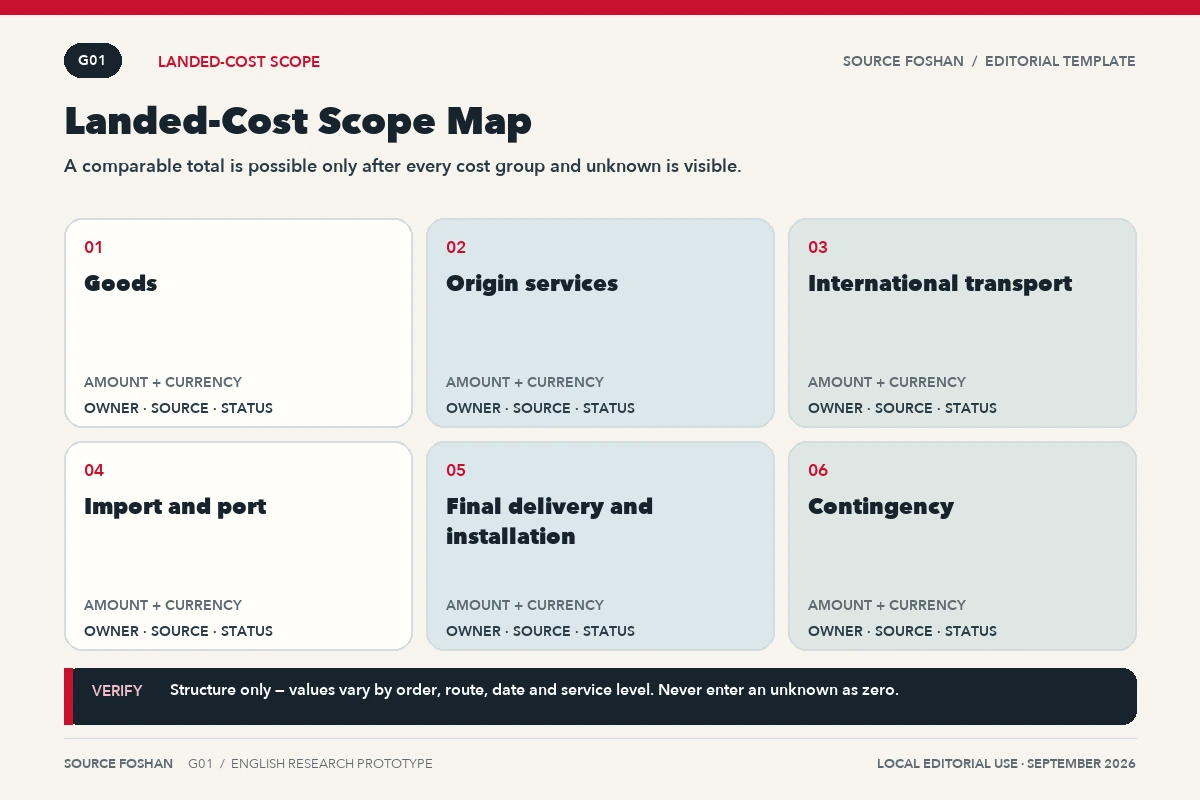Click OWNER · SOURCE · STATUS under Contingency

click(902, 631)
